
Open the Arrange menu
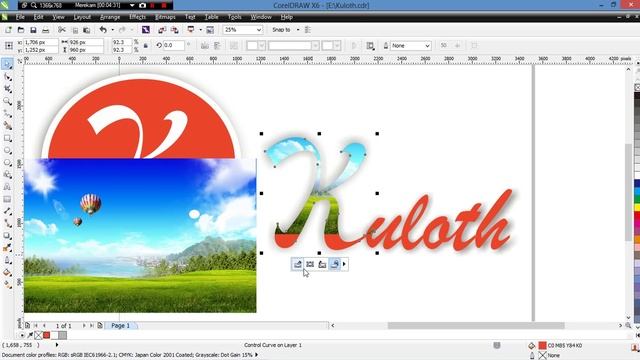pos(110,17)
